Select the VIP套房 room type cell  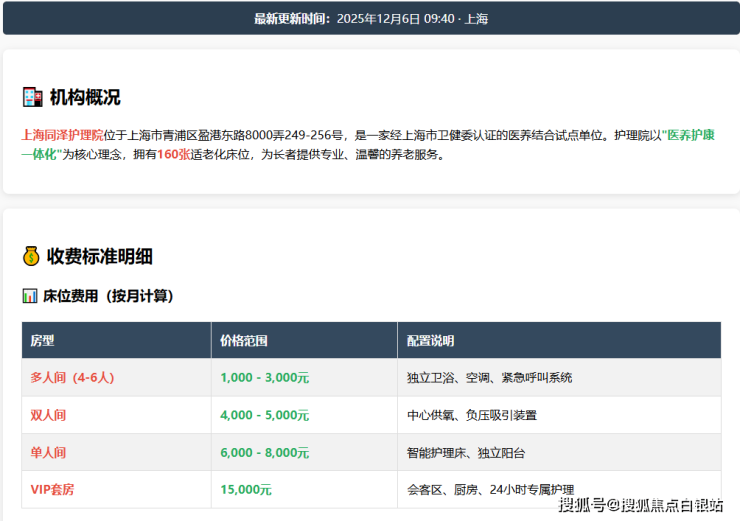[52, 489]
